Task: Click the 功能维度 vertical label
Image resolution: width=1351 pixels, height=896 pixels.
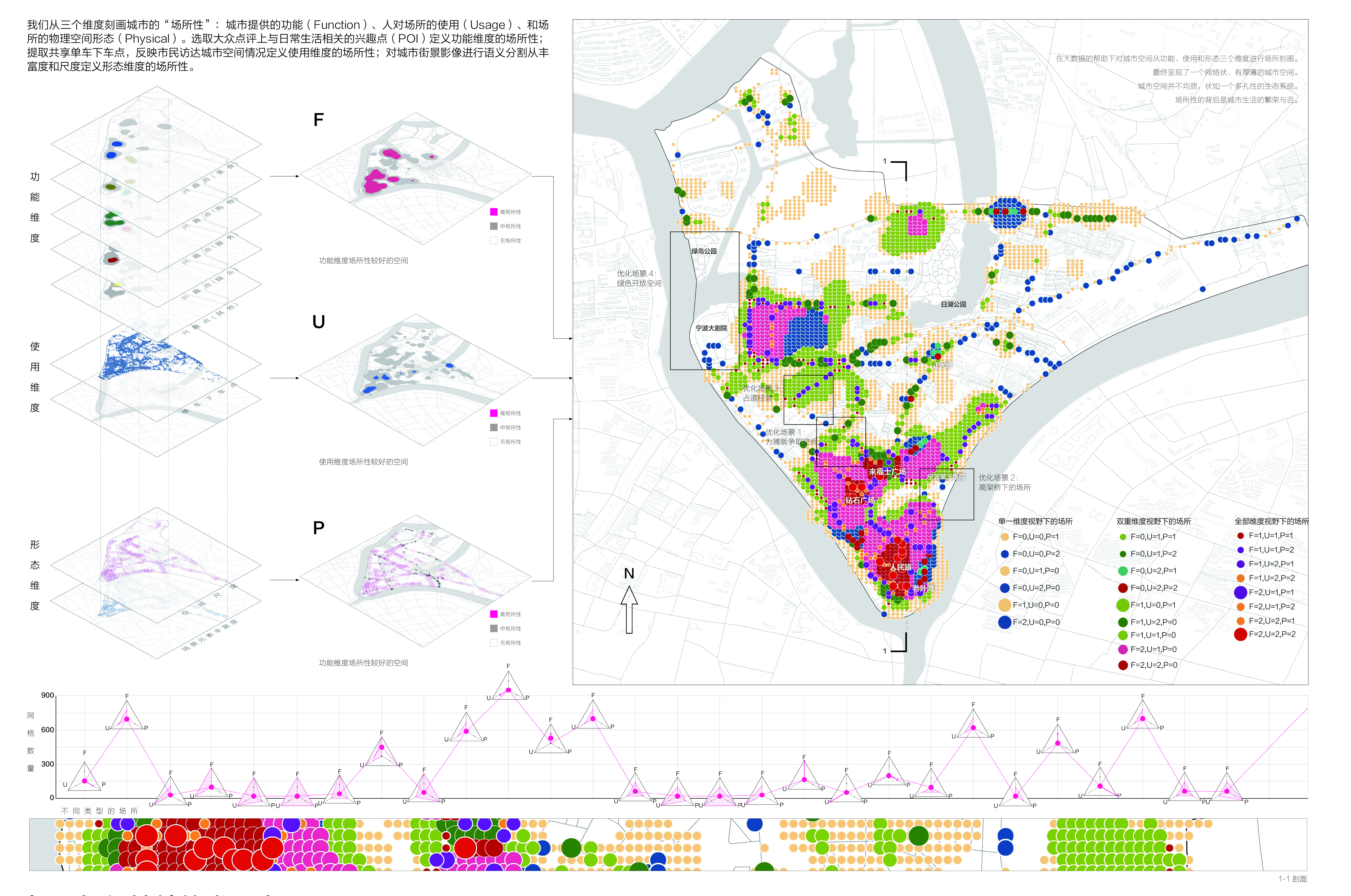Action: pyautogui.click(x=35, y=207)
